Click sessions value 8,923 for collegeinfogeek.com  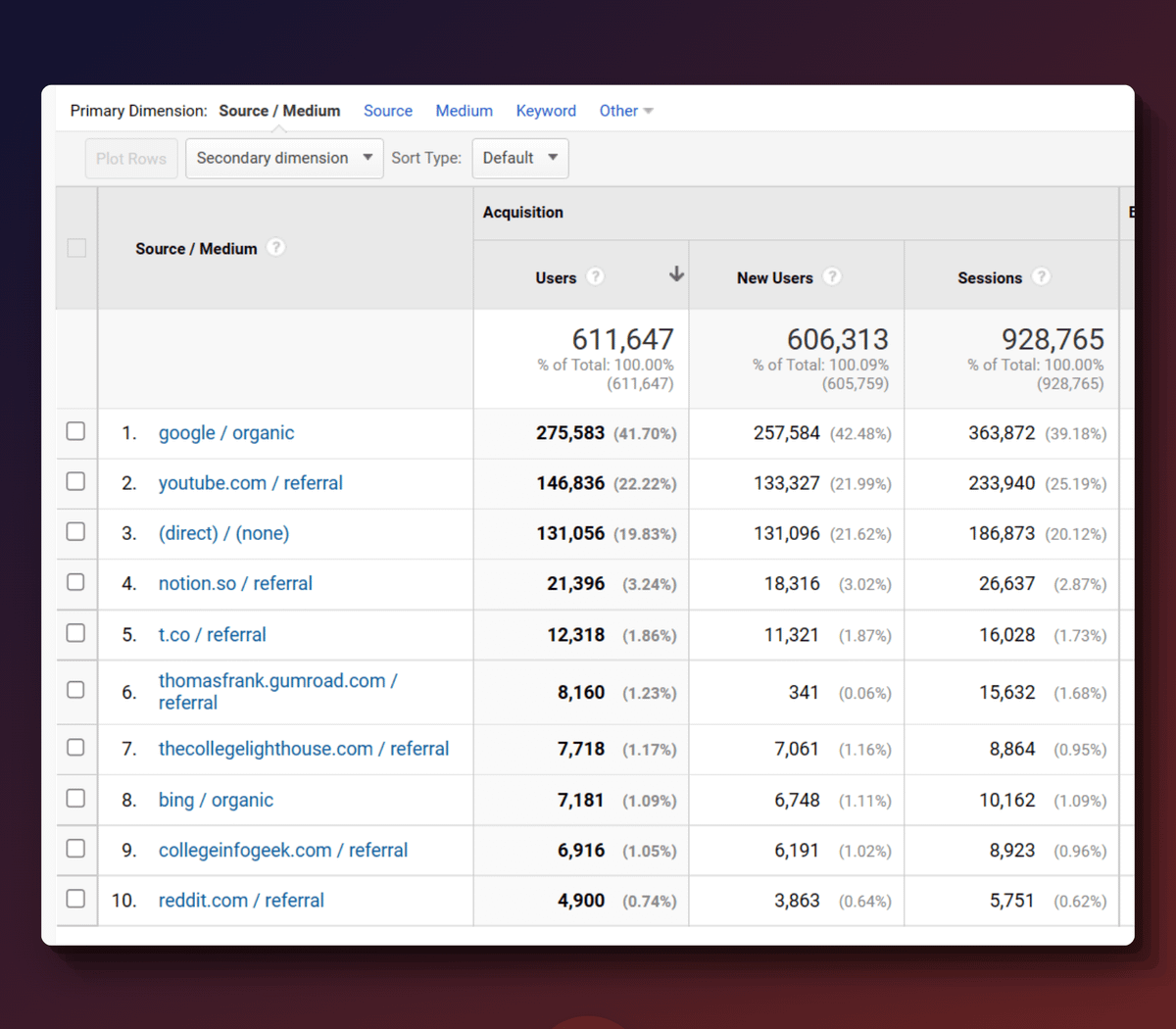pyautogui.click(x=1012, y=851)
